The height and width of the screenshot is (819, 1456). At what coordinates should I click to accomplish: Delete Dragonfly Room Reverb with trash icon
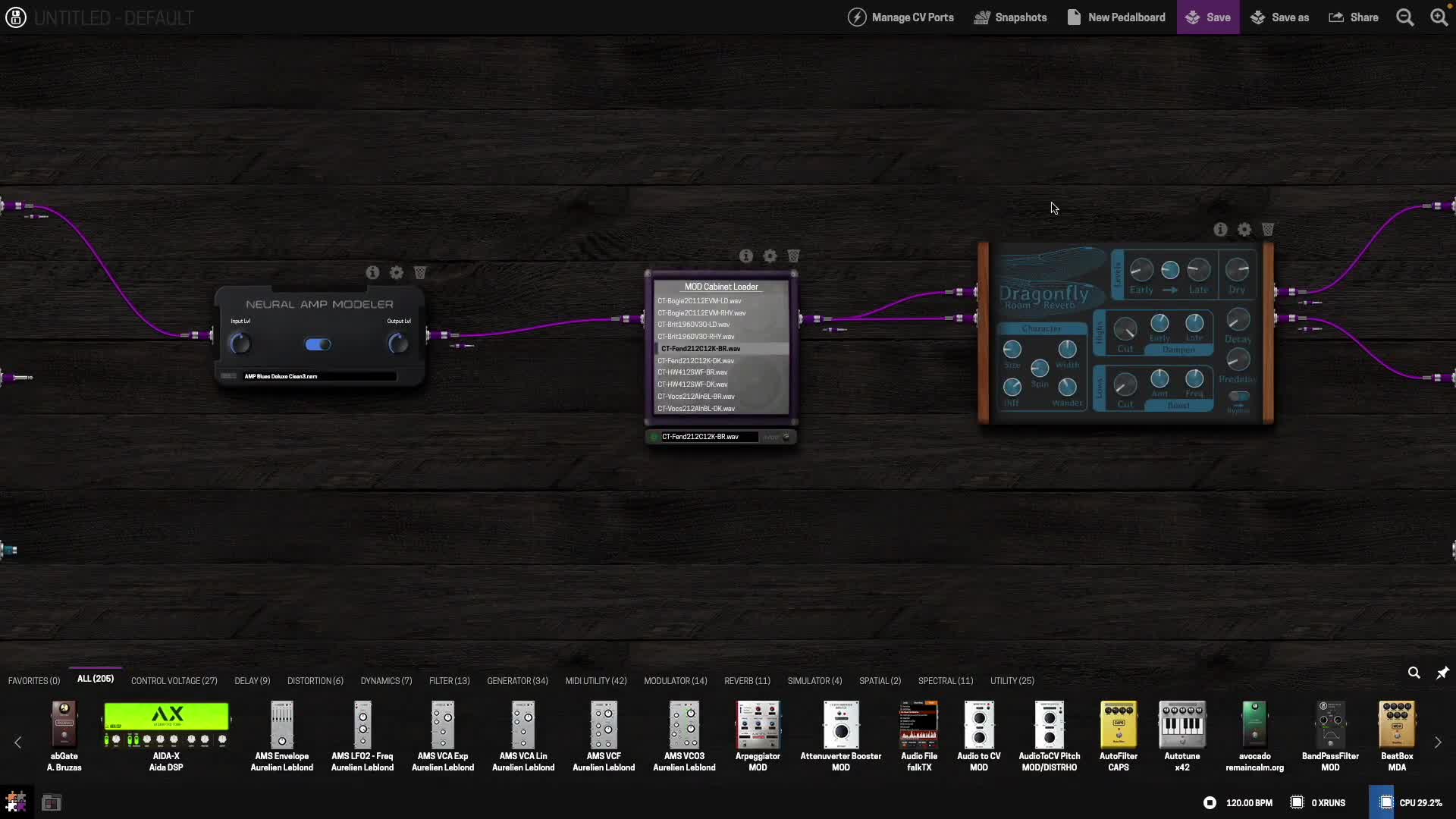[1268, 229]
